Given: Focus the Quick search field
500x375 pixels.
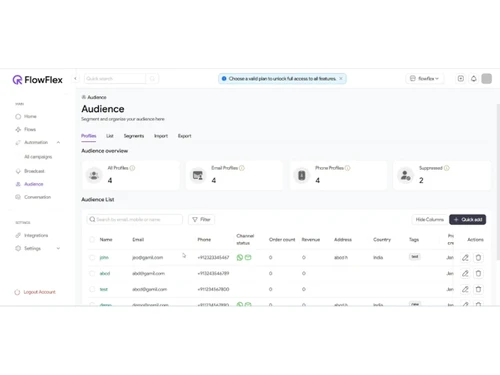Looking at the screenshot, I should [x=115, y=79].
